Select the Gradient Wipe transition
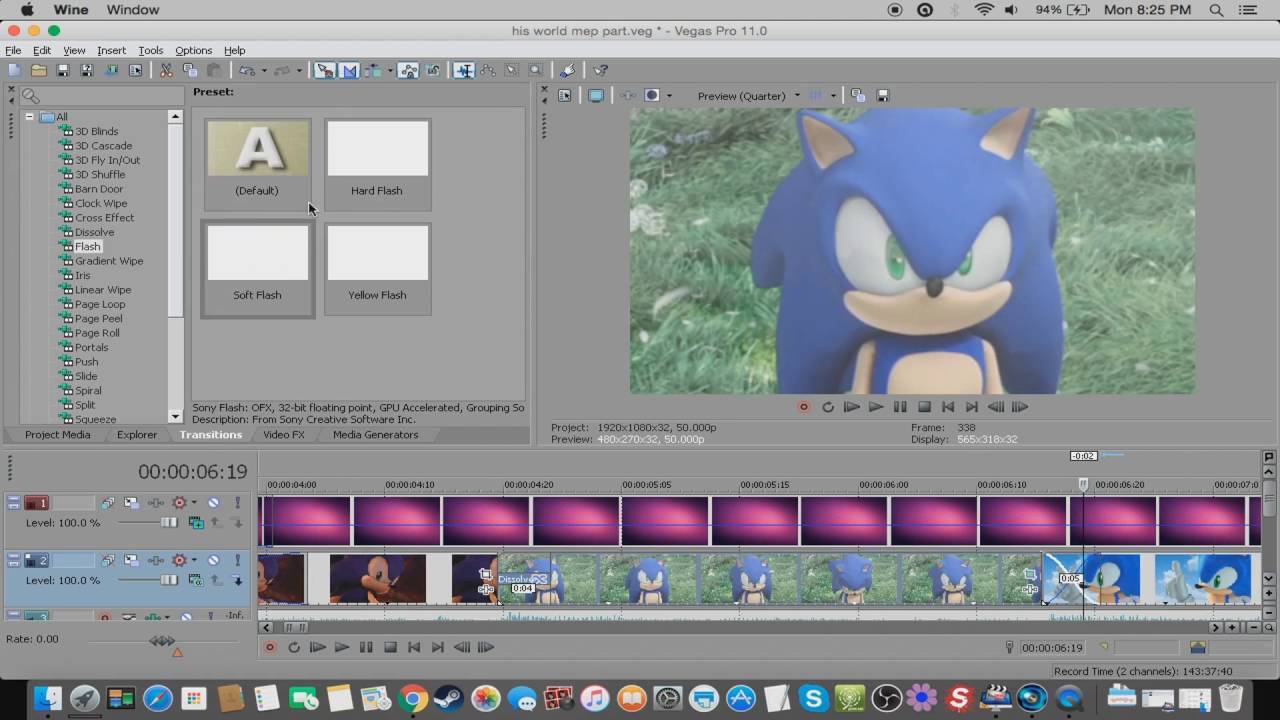 [109, 261]
